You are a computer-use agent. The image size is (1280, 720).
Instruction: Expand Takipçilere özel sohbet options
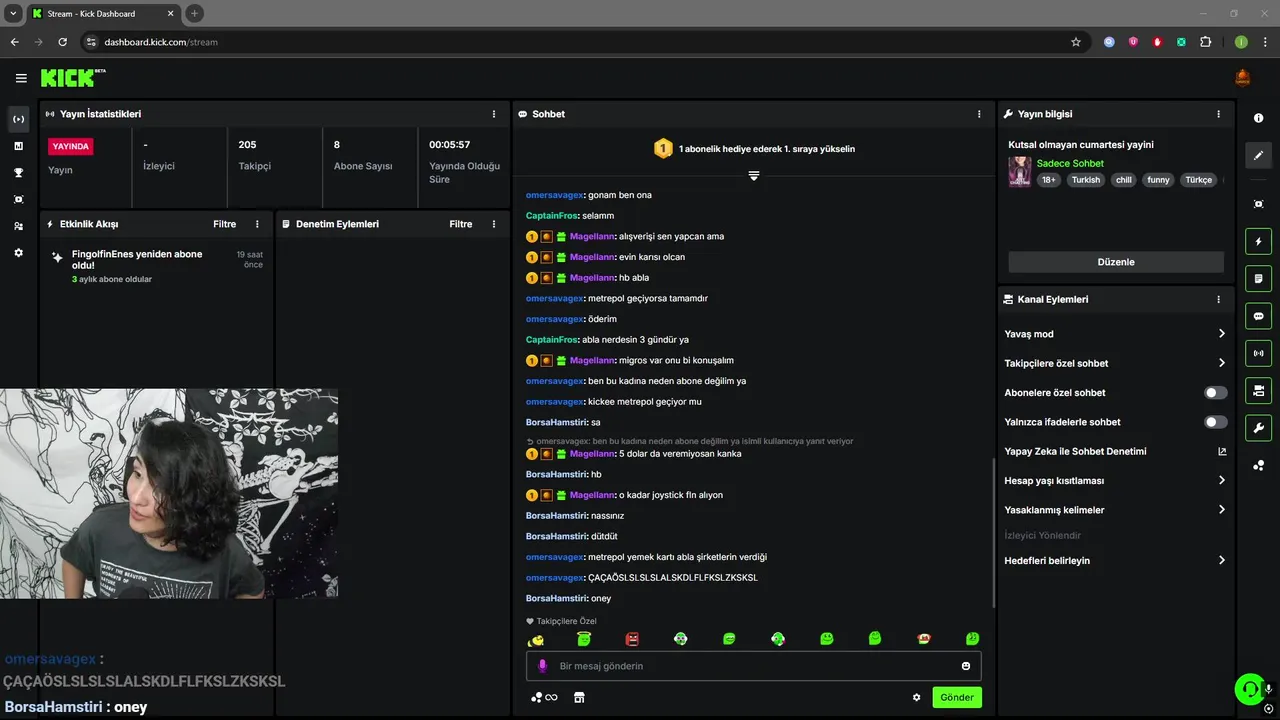[x=1221, y=363]
